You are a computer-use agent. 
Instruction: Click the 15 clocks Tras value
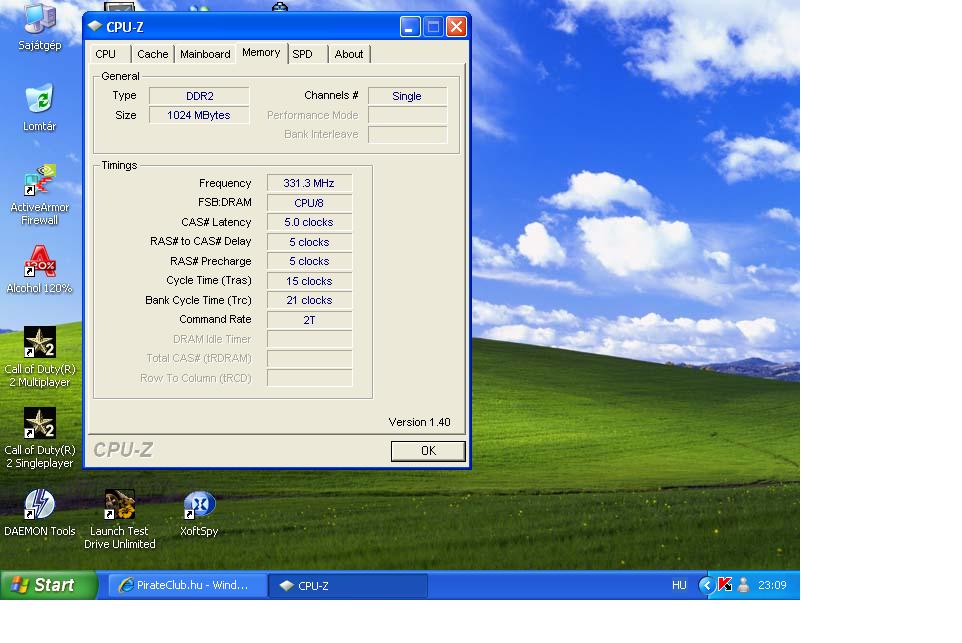point(309,281)
